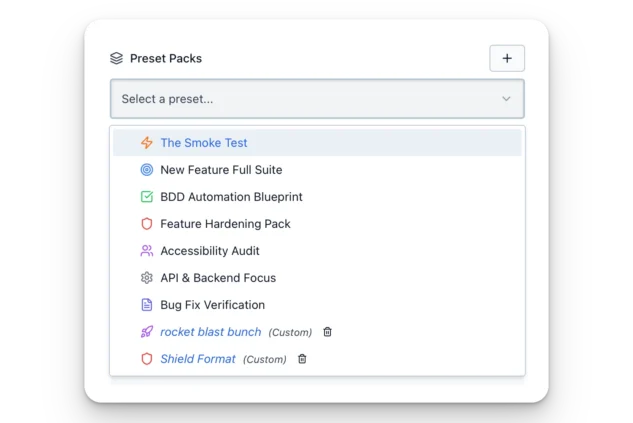Screen dimensions: 633x423
Task: Click the stacked layers icon by Preset Packs
Action: (117, 58)
